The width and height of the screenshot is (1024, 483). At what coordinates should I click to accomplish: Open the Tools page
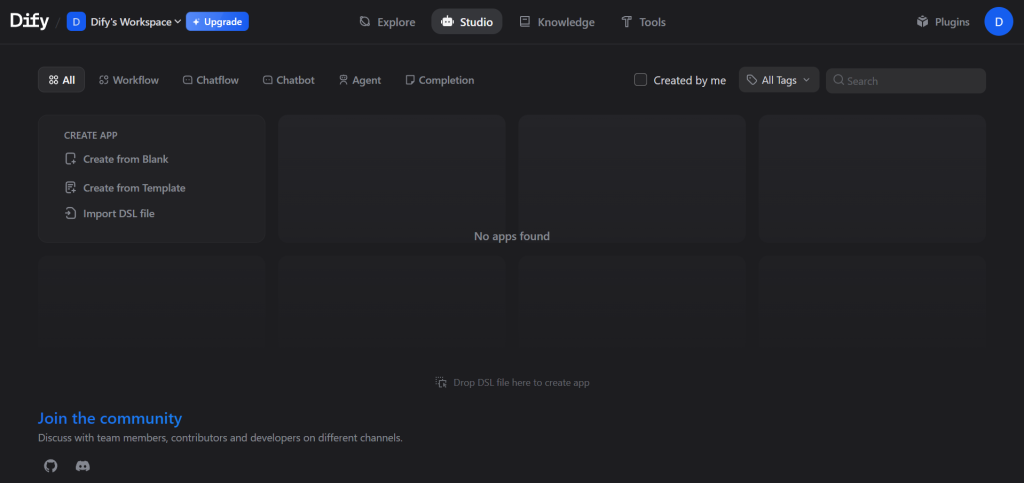[x=643, y=22]
